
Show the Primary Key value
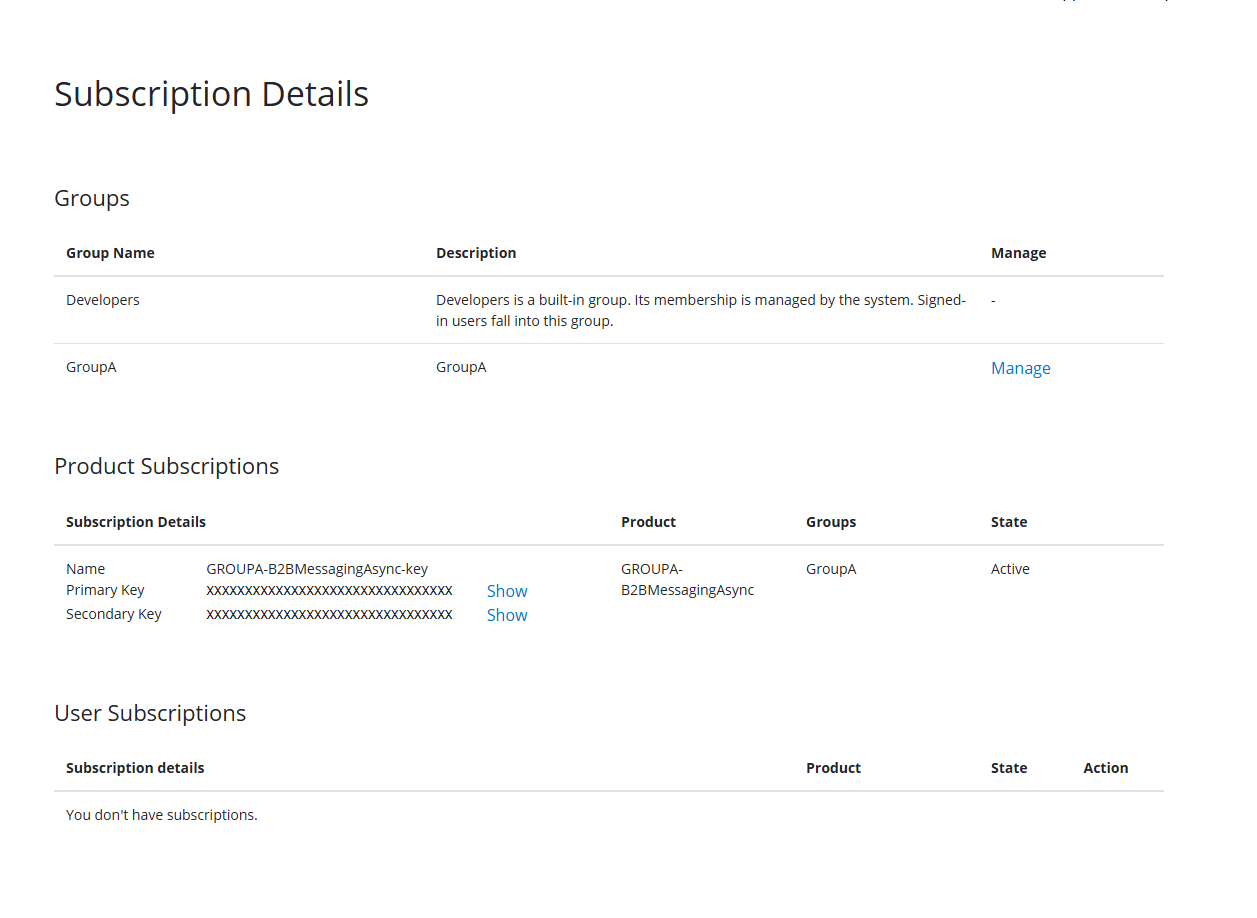point(507,591)
